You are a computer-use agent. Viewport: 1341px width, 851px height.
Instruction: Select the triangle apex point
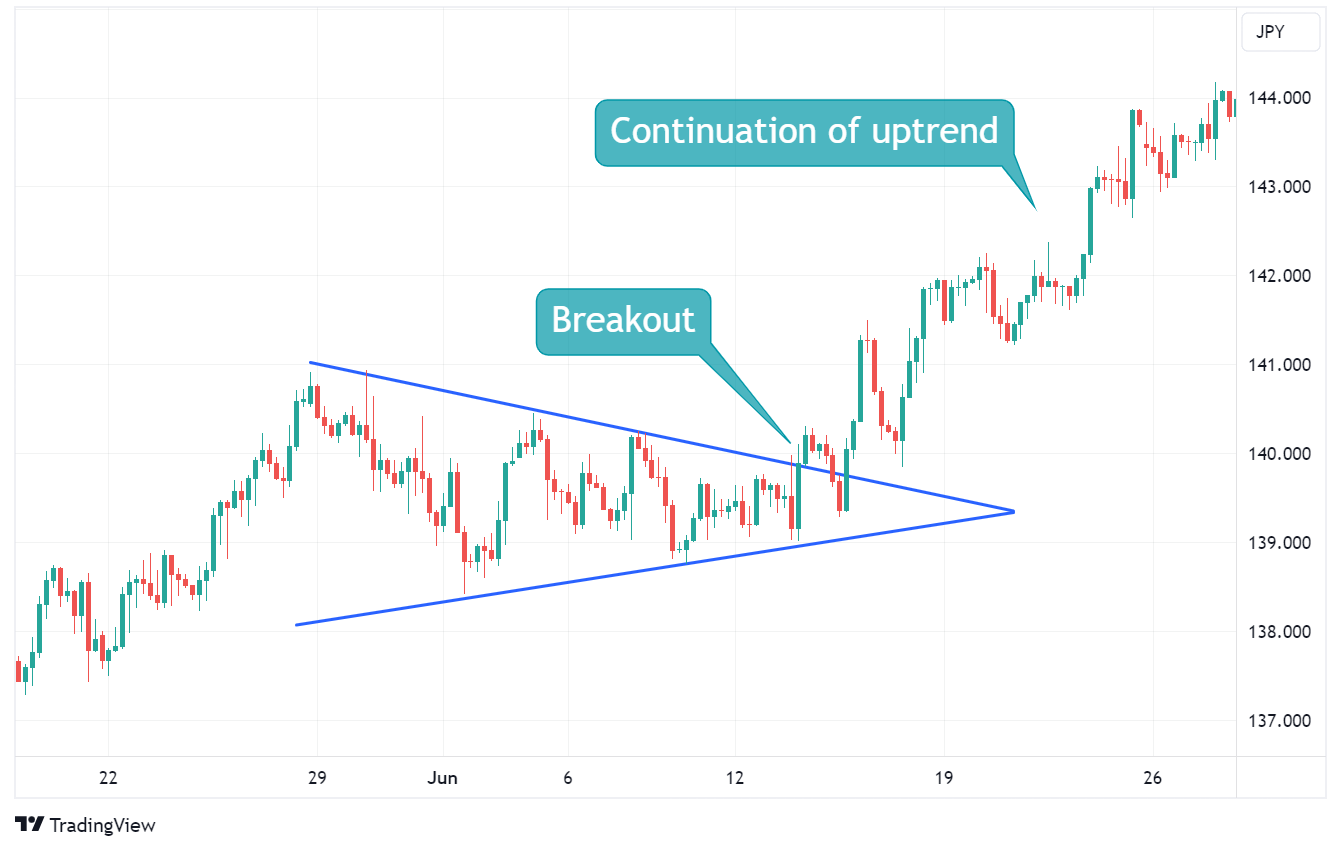click(1013, 511)
